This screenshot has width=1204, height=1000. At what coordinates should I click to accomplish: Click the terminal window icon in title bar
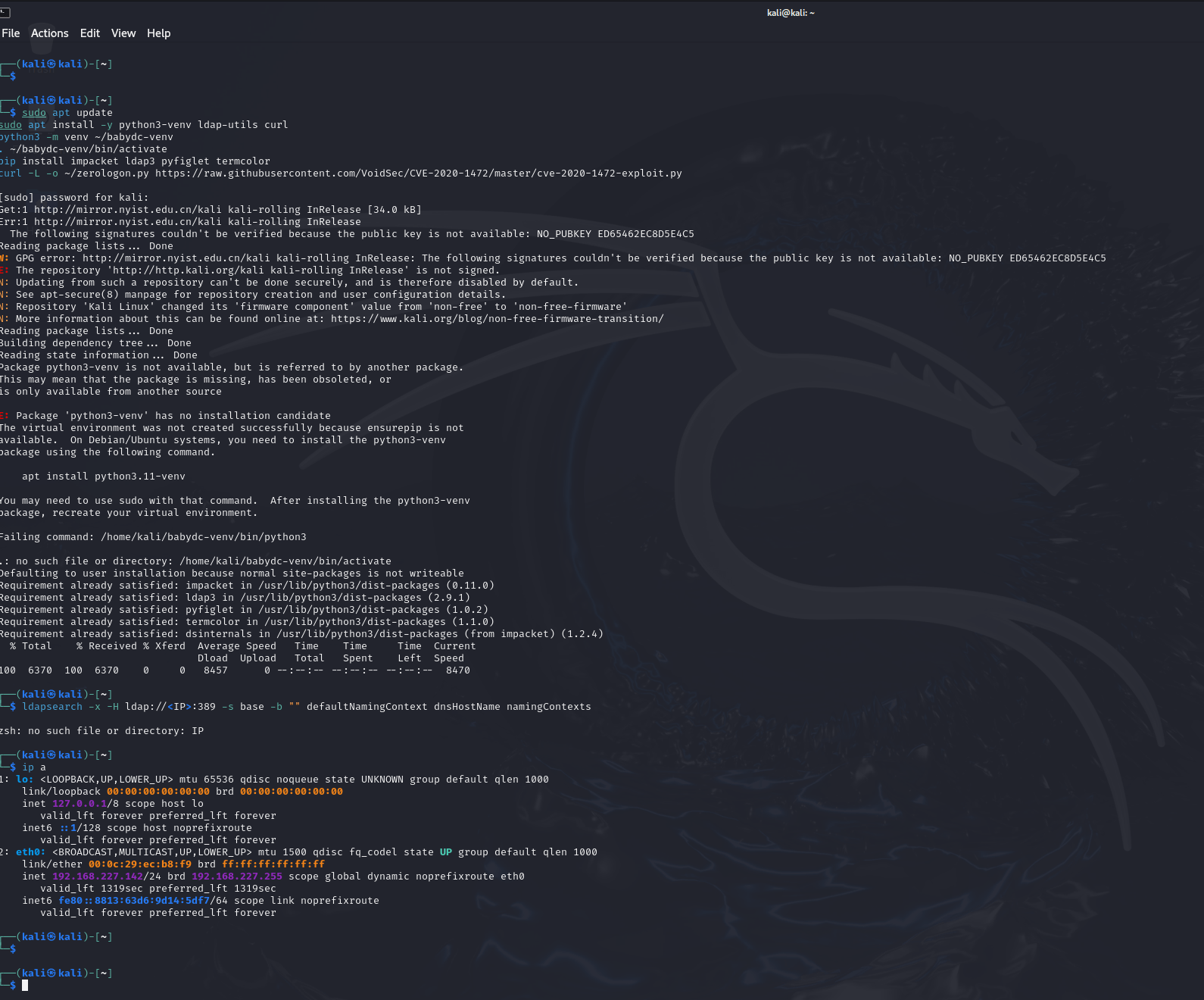click(x=4, y=12)
